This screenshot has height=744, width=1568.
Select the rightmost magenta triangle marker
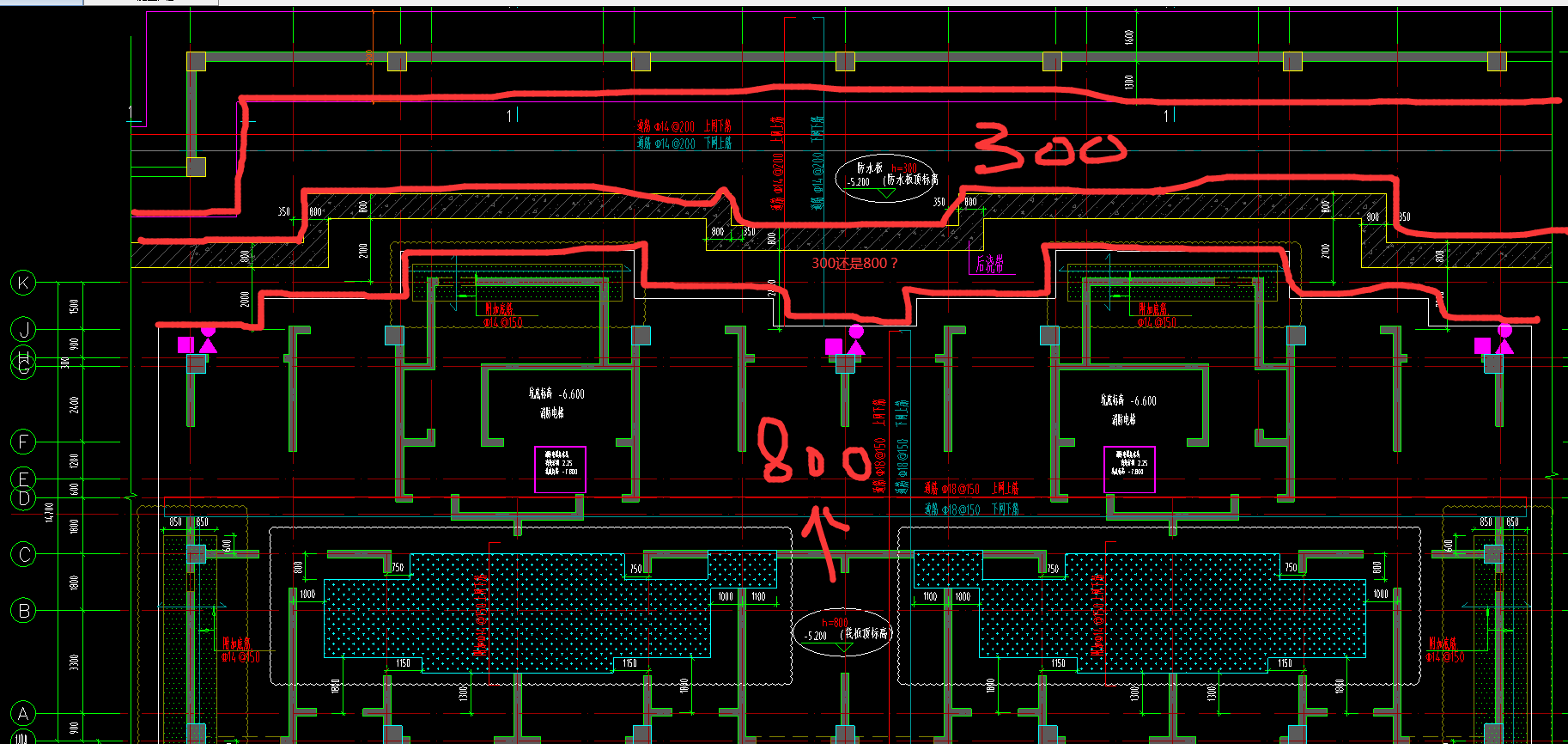coord(1504,345)
